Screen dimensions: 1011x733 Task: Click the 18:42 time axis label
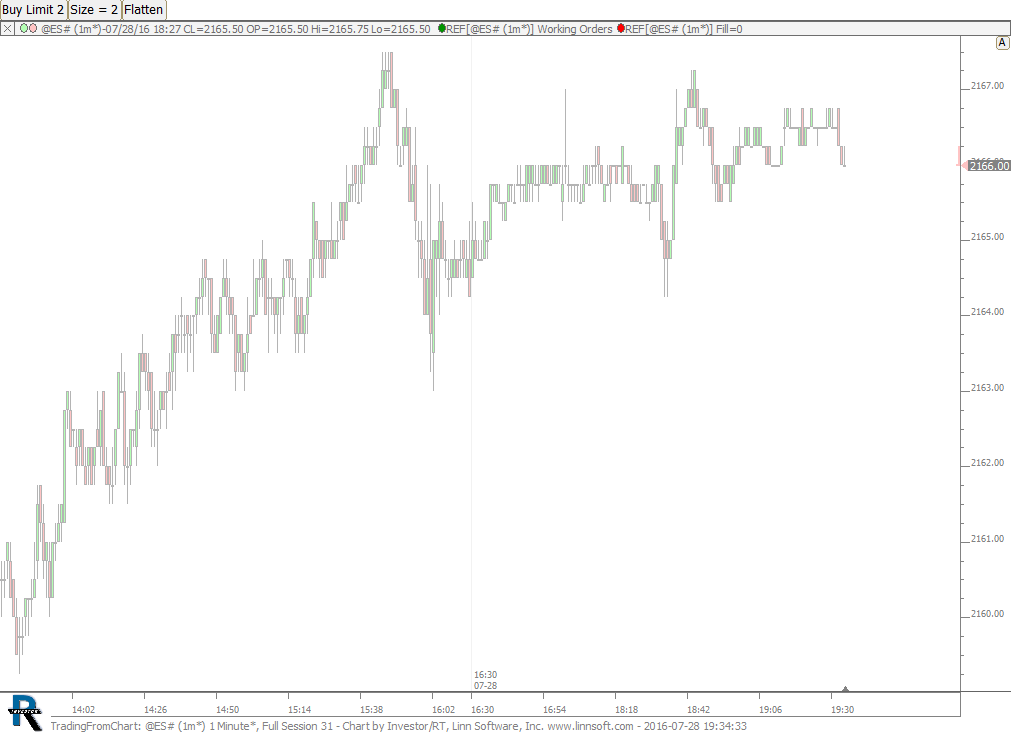pyautogui.click(x=698, y=709)
